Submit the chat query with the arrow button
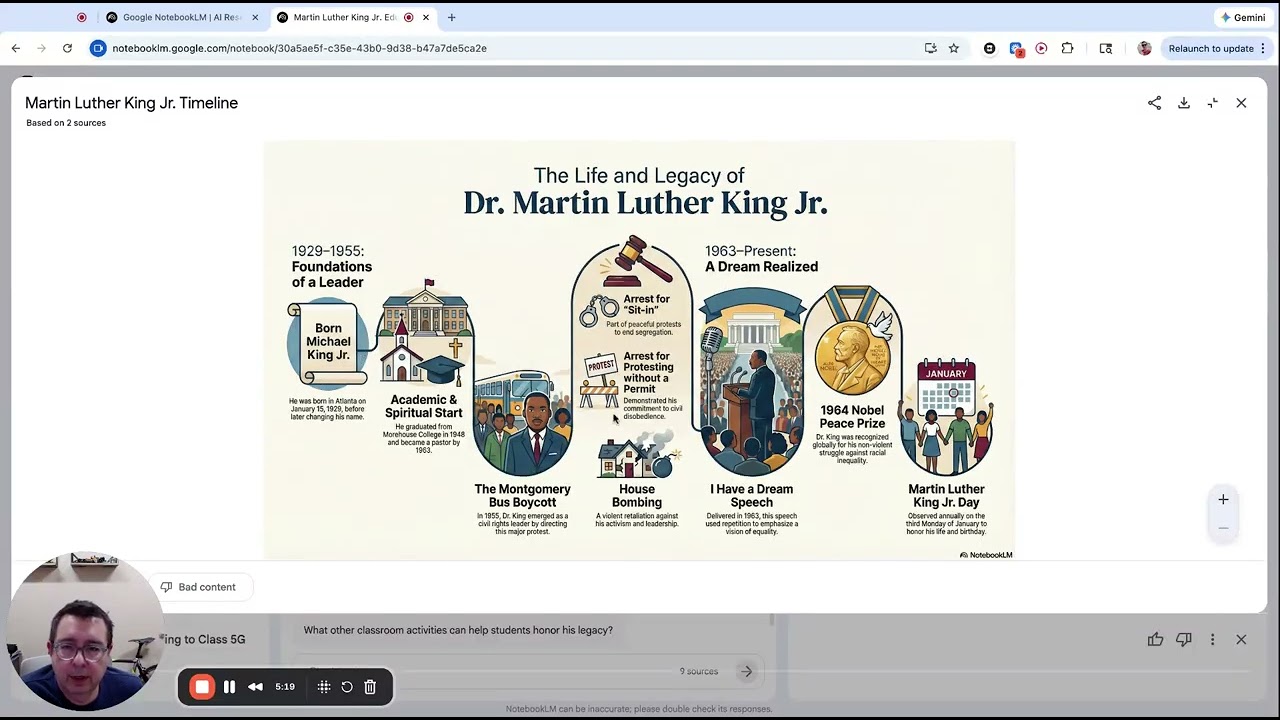Viewport: 1280px width, 720px height. click(x=746, y=672)
